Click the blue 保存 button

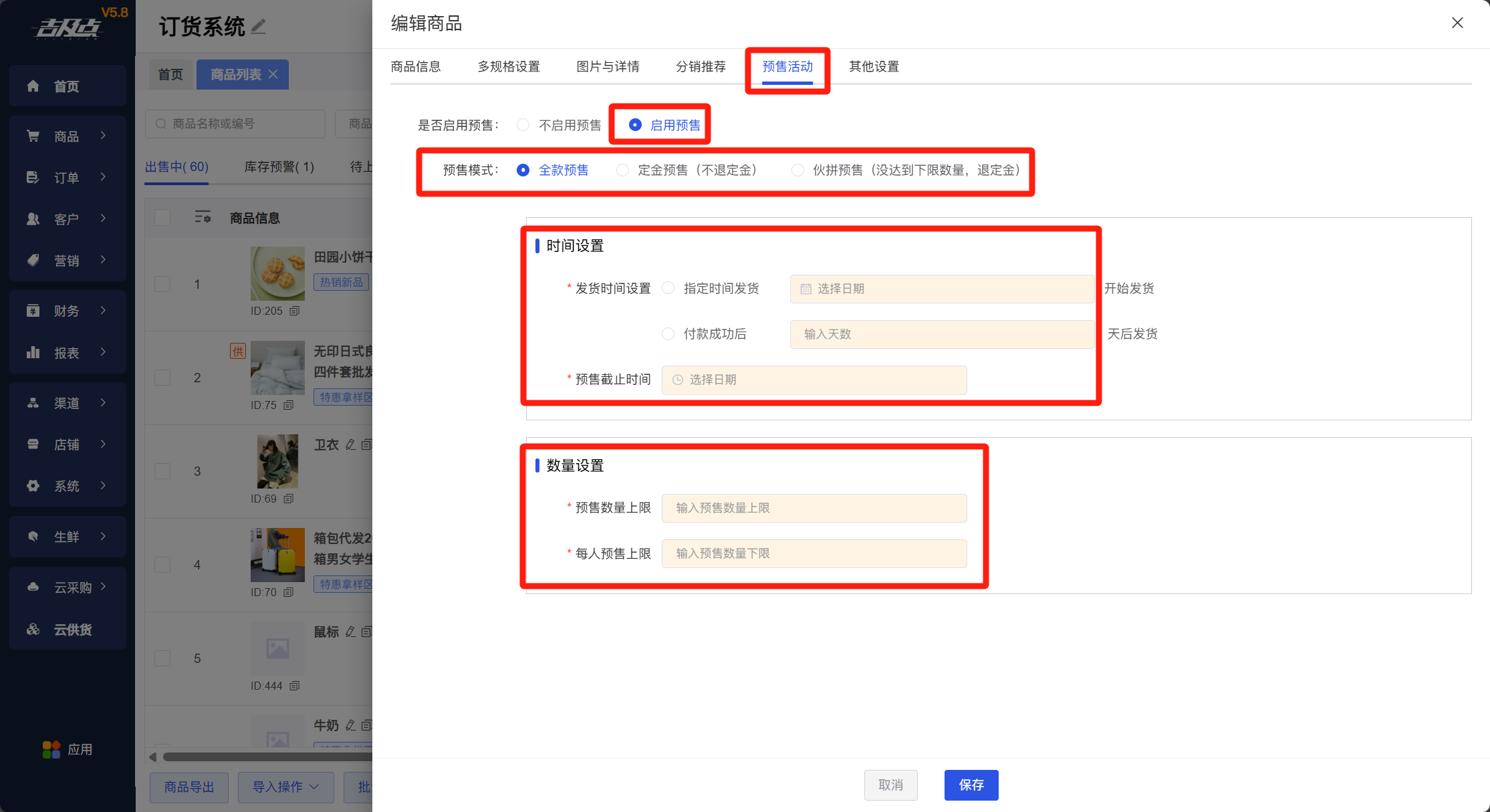971,785
